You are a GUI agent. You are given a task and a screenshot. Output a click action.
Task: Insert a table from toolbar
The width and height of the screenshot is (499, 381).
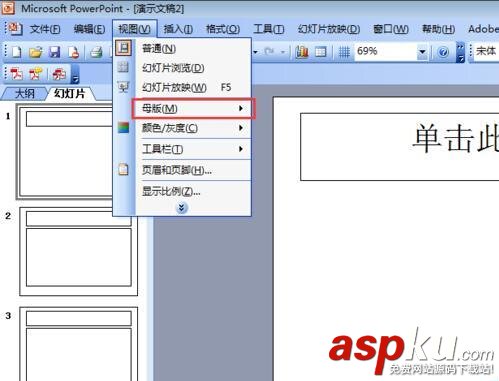(x=321, y=52)
